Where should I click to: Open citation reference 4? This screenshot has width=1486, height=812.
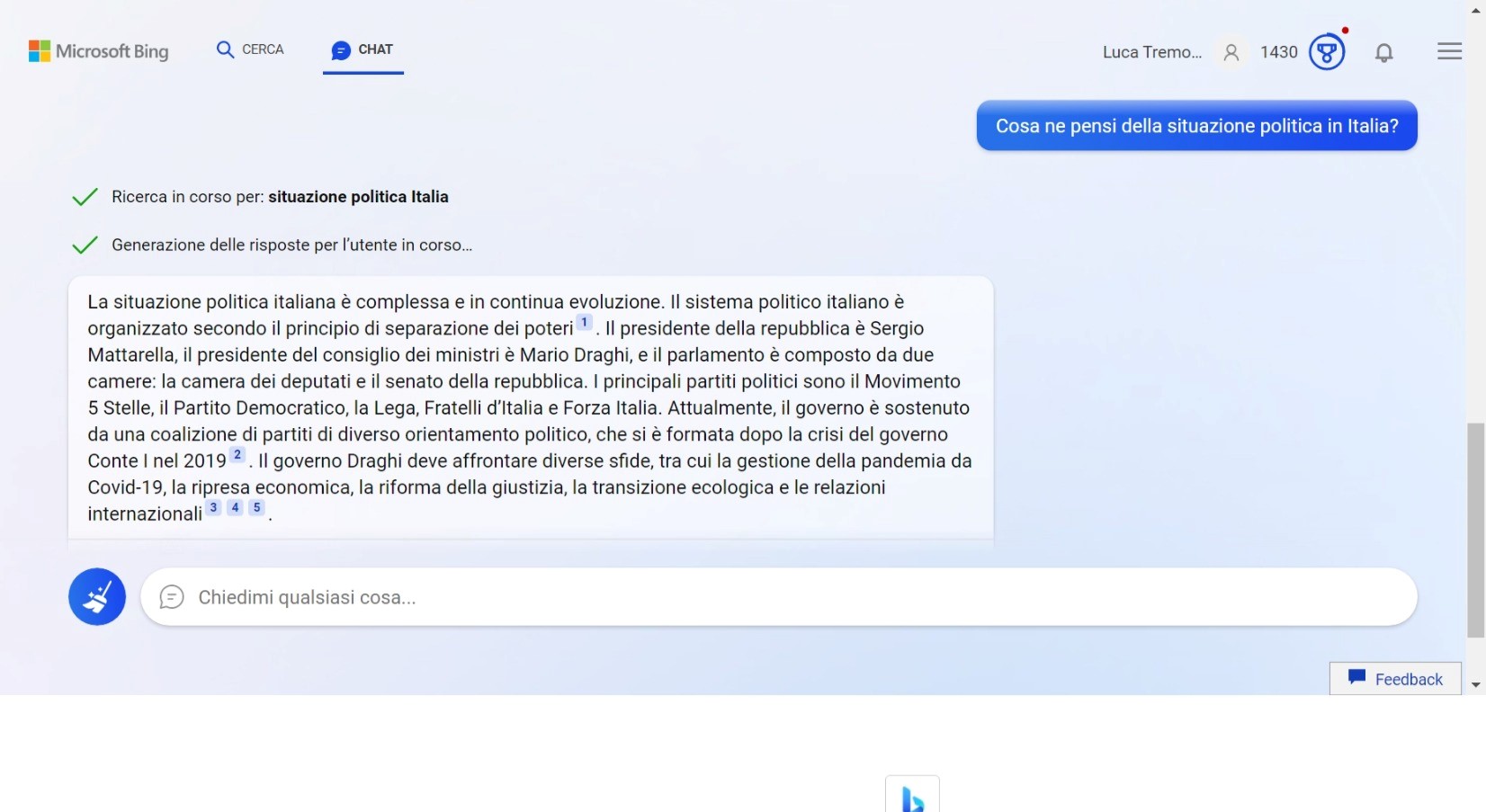point(235,508)
